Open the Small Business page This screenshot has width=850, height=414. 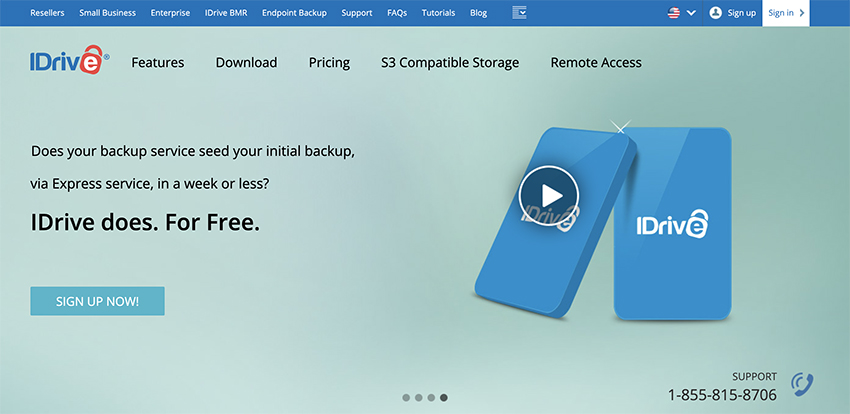(x=107, y=13)
